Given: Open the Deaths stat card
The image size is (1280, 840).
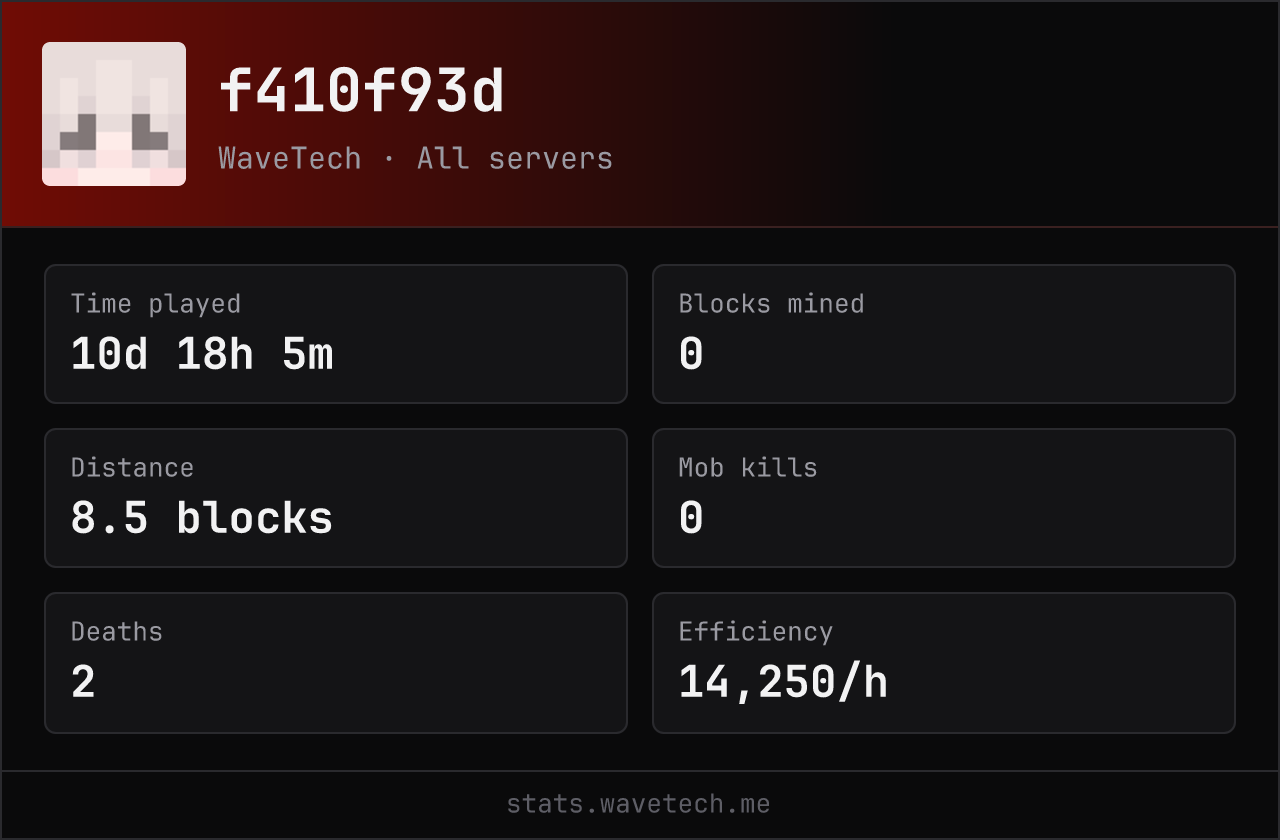Looking at the screenshot, I should tap(336, 663).
